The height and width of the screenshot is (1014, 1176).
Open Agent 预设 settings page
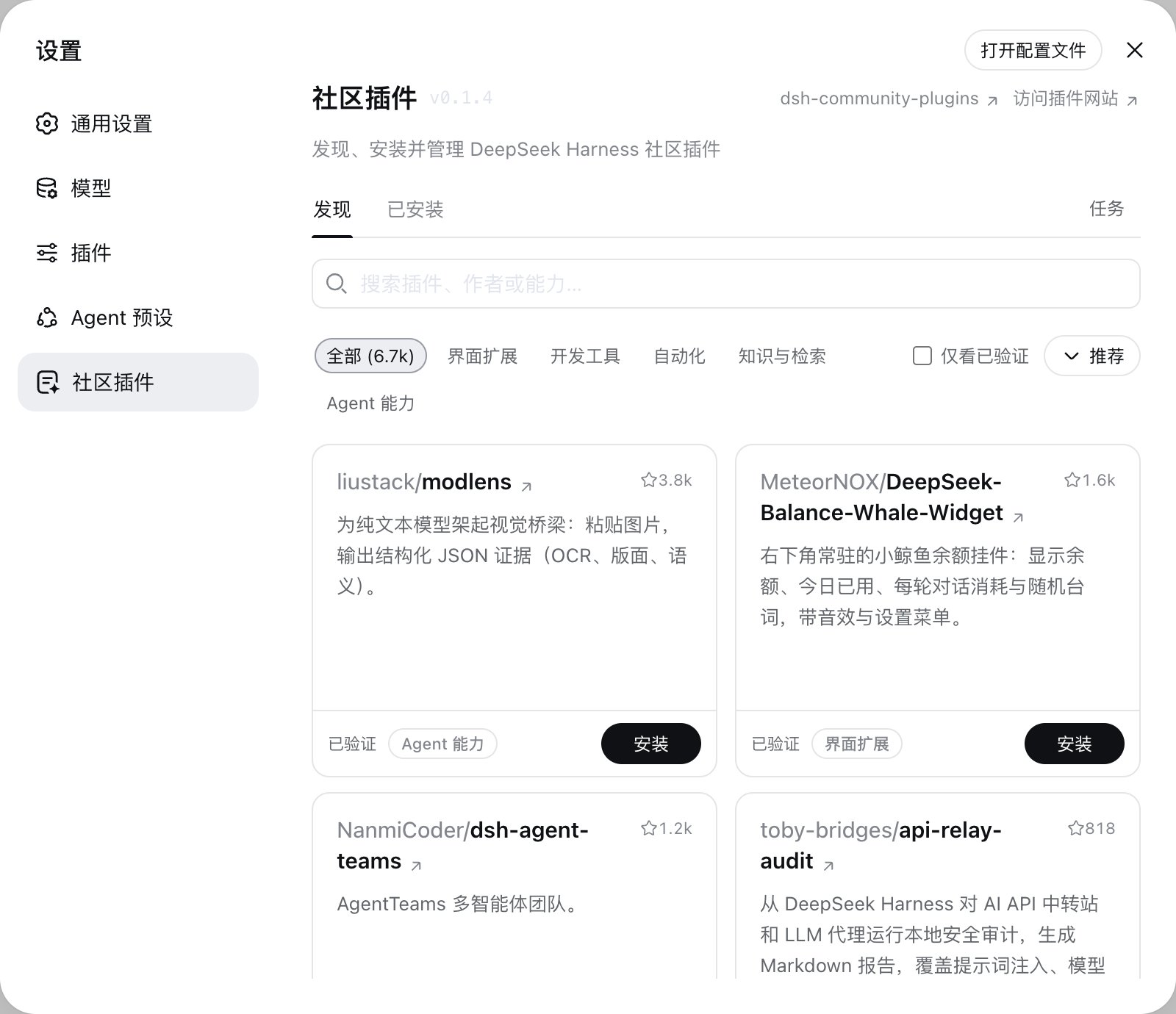pos(138,317)
